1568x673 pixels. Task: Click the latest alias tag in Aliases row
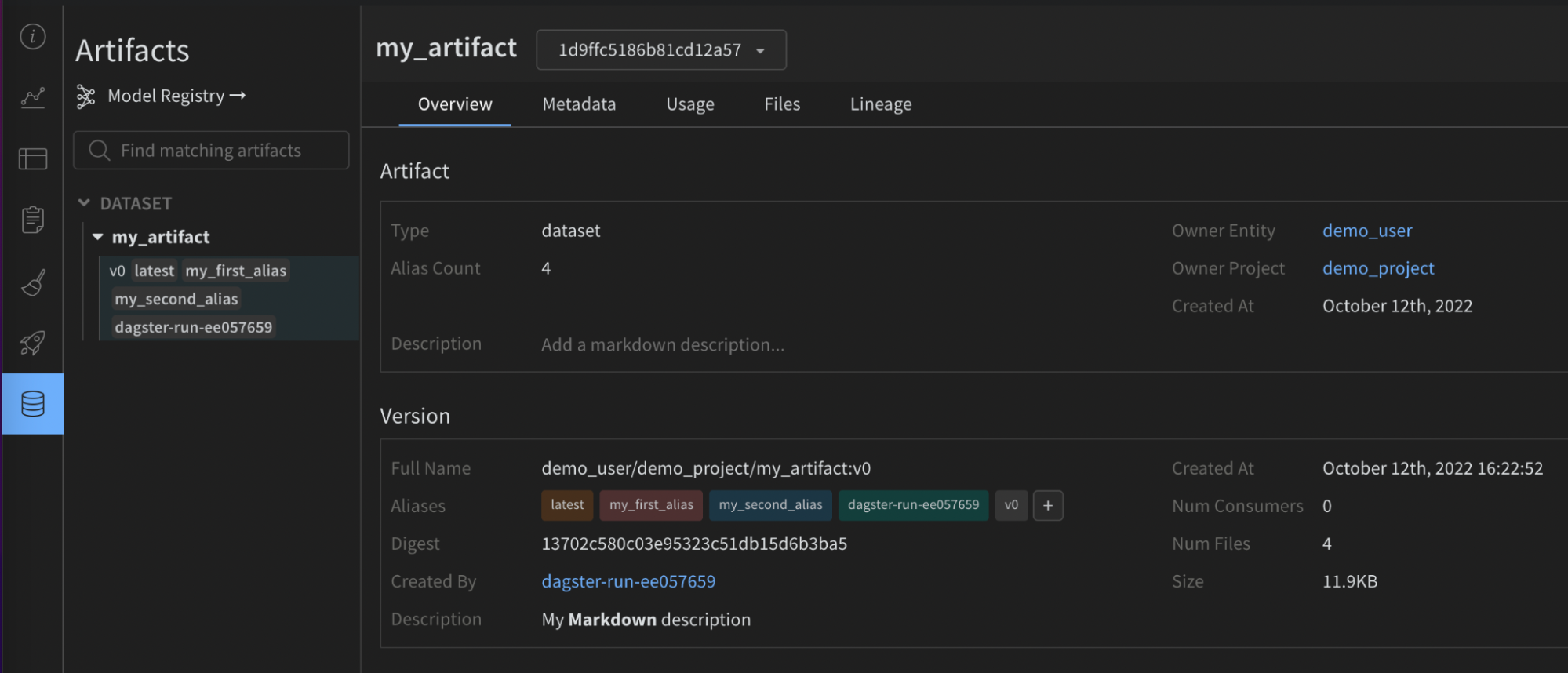click(566, 505)
